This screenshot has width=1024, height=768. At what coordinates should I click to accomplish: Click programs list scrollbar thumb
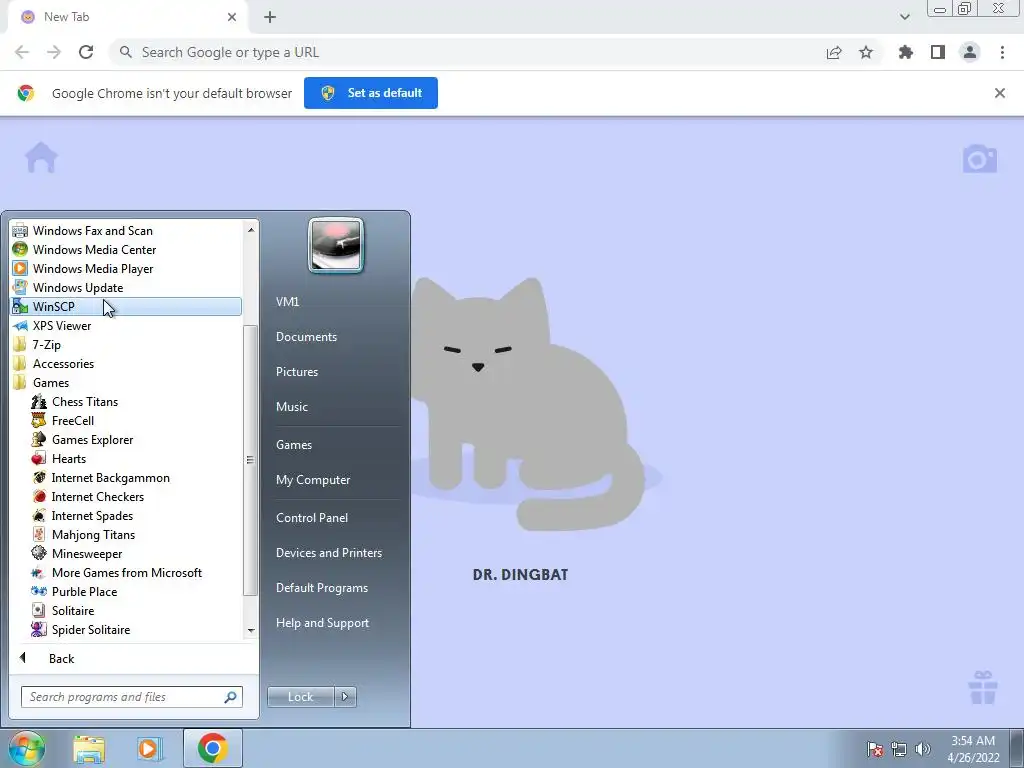pos(249,460)
